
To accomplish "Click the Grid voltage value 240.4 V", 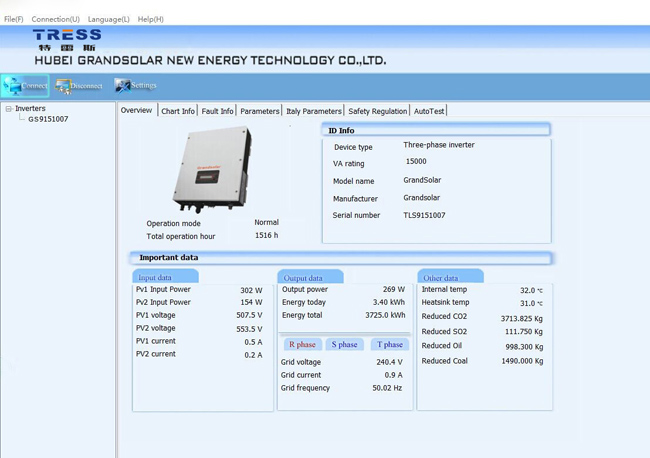I will pyautogui.click(x=389, y=362).
